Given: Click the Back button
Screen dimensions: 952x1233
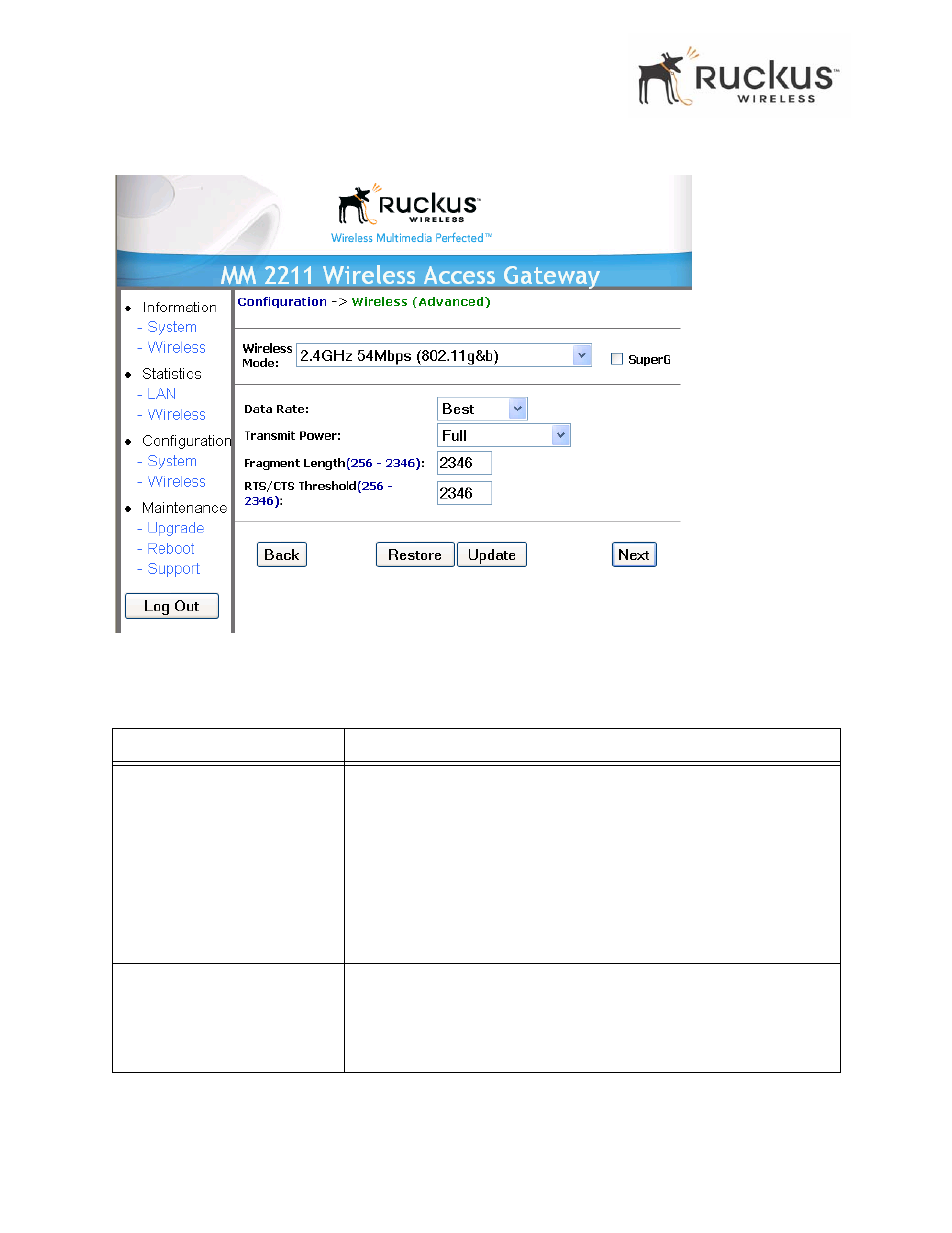Looking at the screenshot, I should pos(282,555).
